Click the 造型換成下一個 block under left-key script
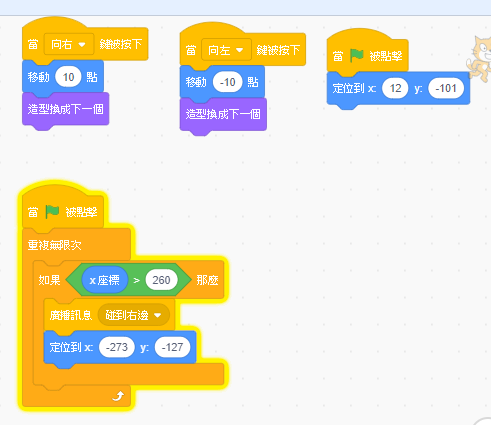 pos(223,115)
